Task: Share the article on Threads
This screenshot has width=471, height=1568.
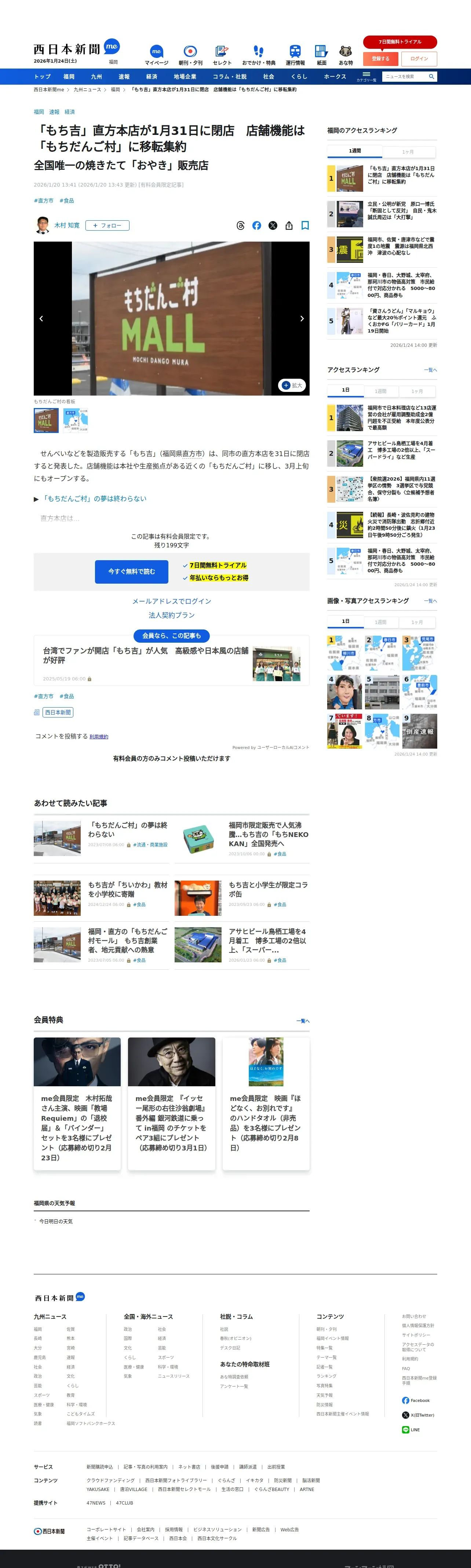Action: pos(240,225)
